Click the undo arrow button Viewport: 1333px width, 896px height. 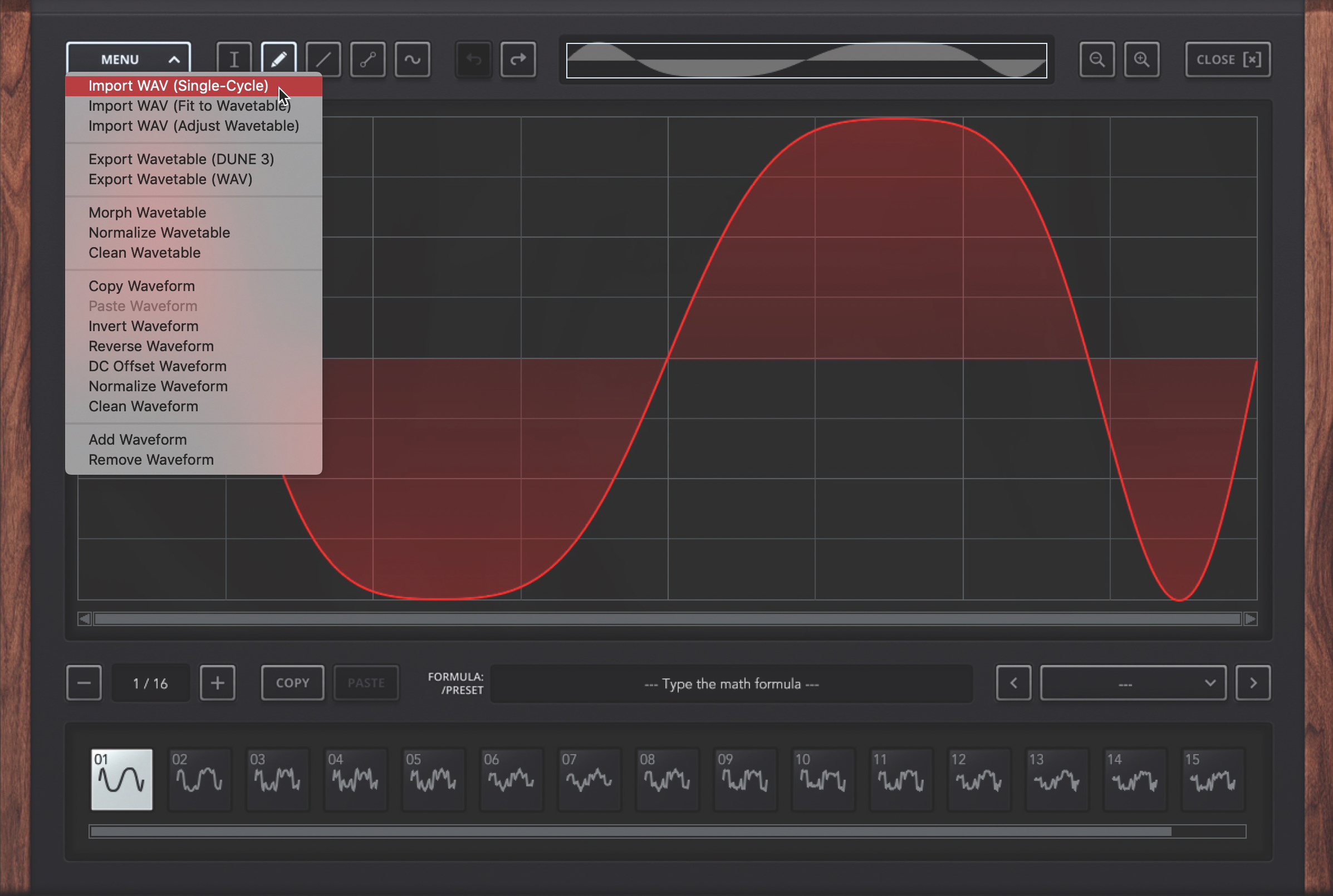pyautogui.click(x=473, y=60)
